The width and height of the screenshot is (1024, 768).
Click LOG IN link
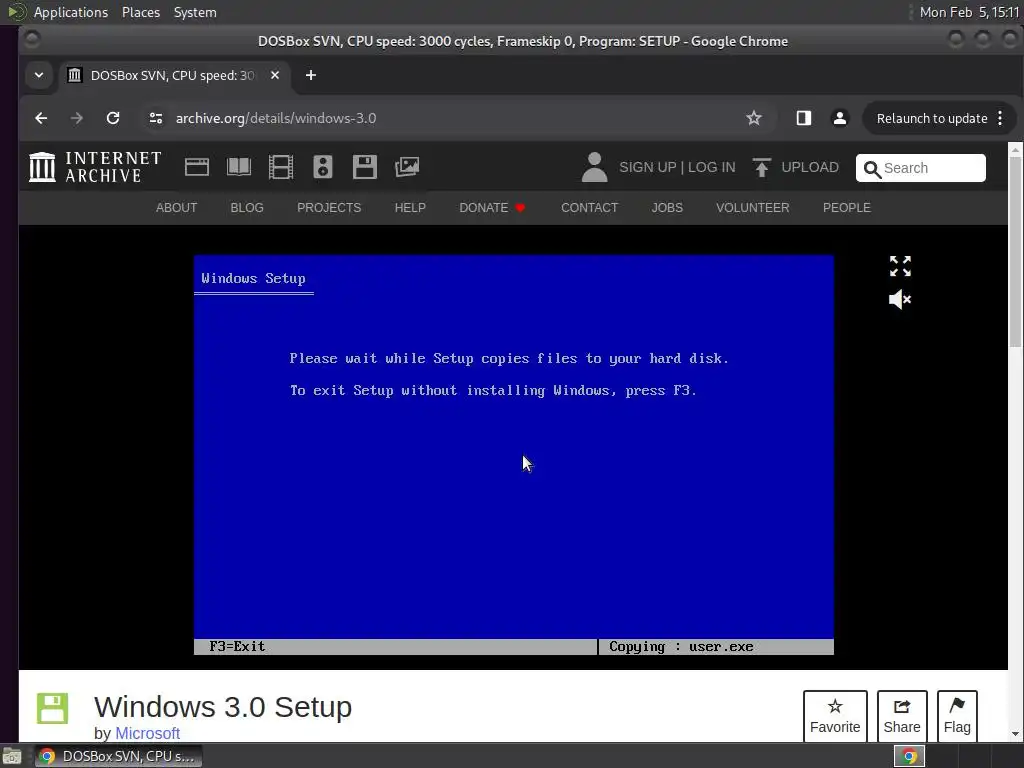711,167
